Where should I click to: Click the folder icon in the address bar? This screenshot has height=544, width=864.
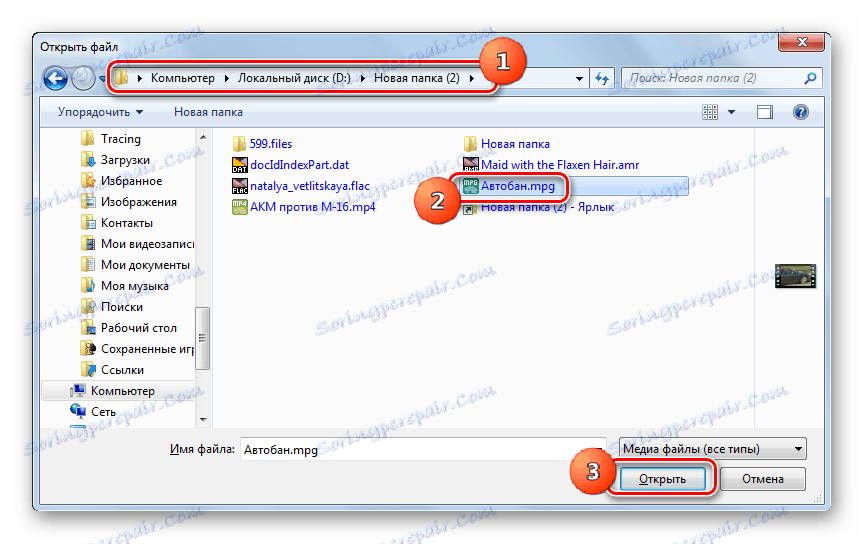click(x=121, y=78)
